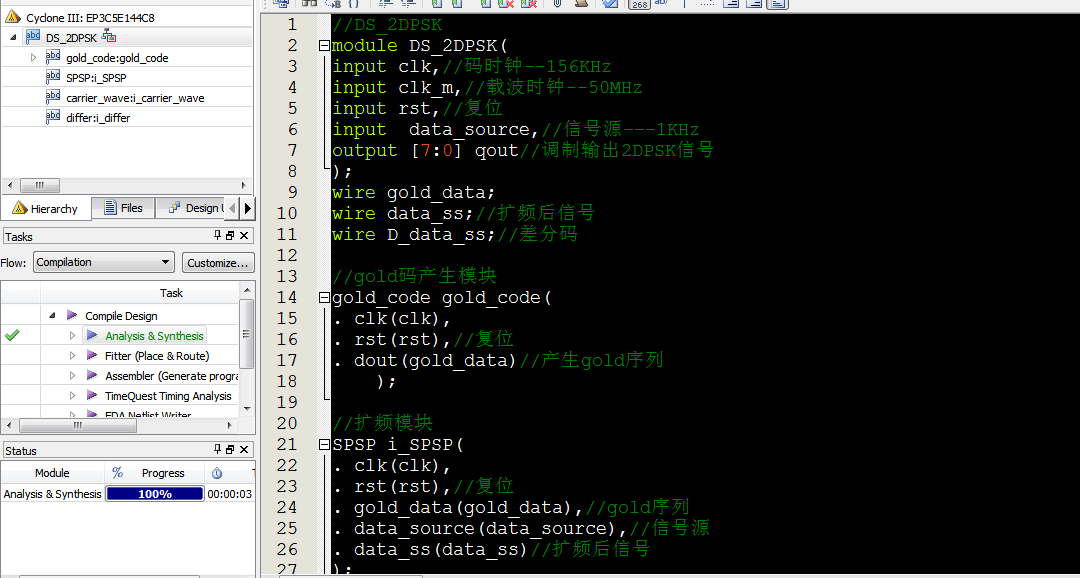The height and width of the screenshot is (578, 1080).
Task: Click the Customize... button
Action: (217, 263)
